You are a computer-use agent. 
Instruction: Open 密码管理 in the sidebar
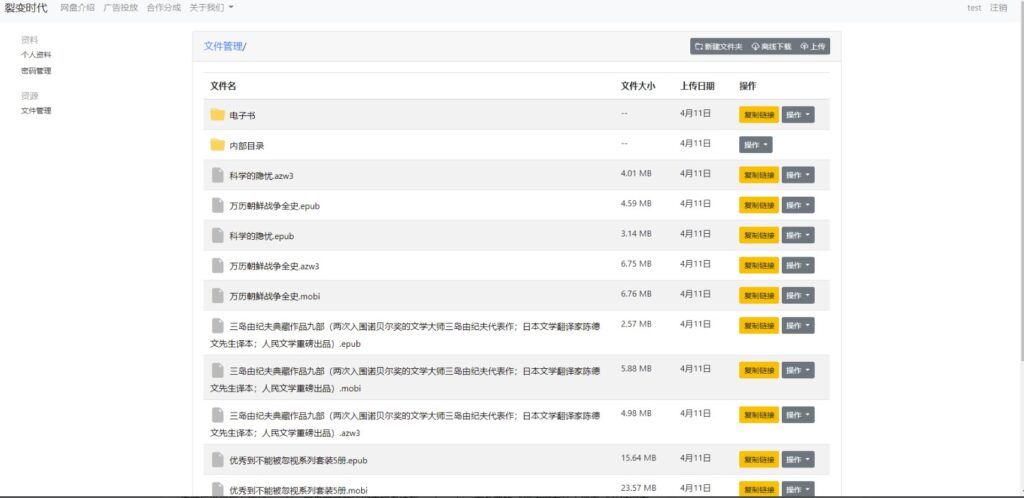[x=36, y=70]
